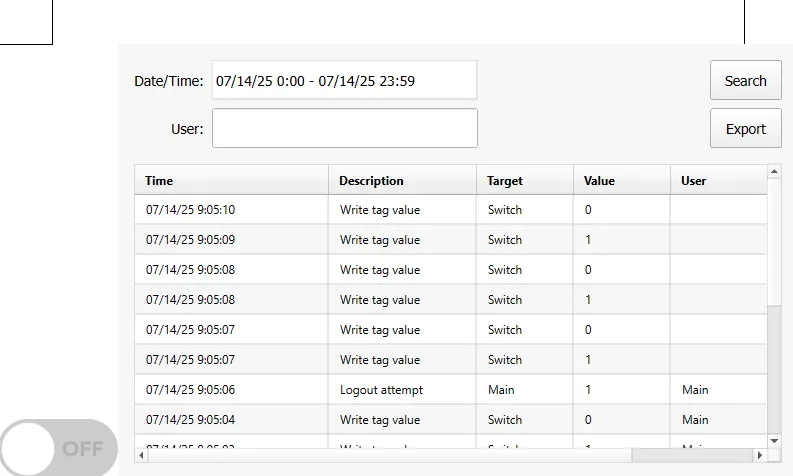793x476 pixels.
Task: Click into the User filter field
Action: [x=344, y=129]
